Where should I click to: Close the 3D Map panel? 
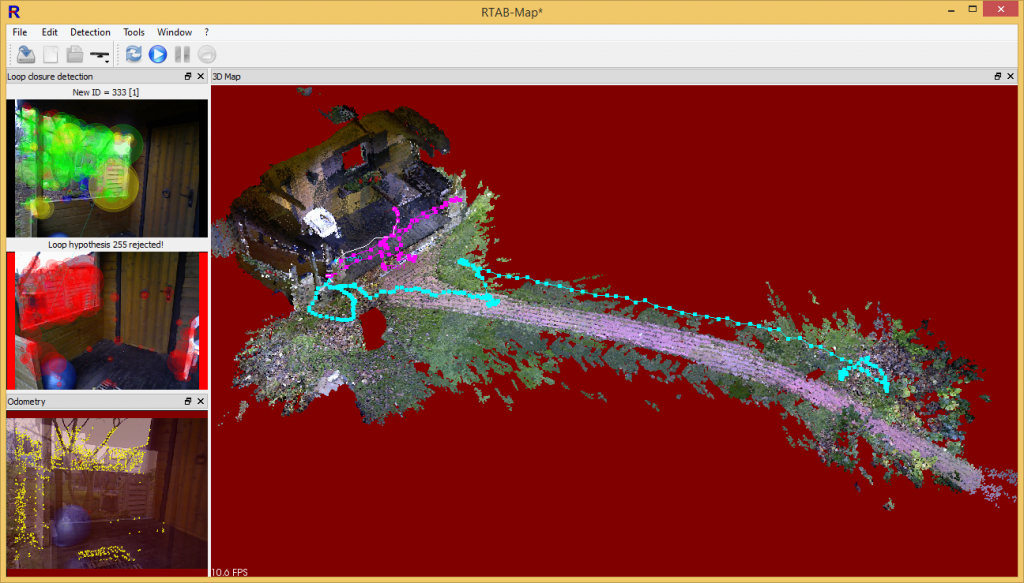click(1010, 76)
